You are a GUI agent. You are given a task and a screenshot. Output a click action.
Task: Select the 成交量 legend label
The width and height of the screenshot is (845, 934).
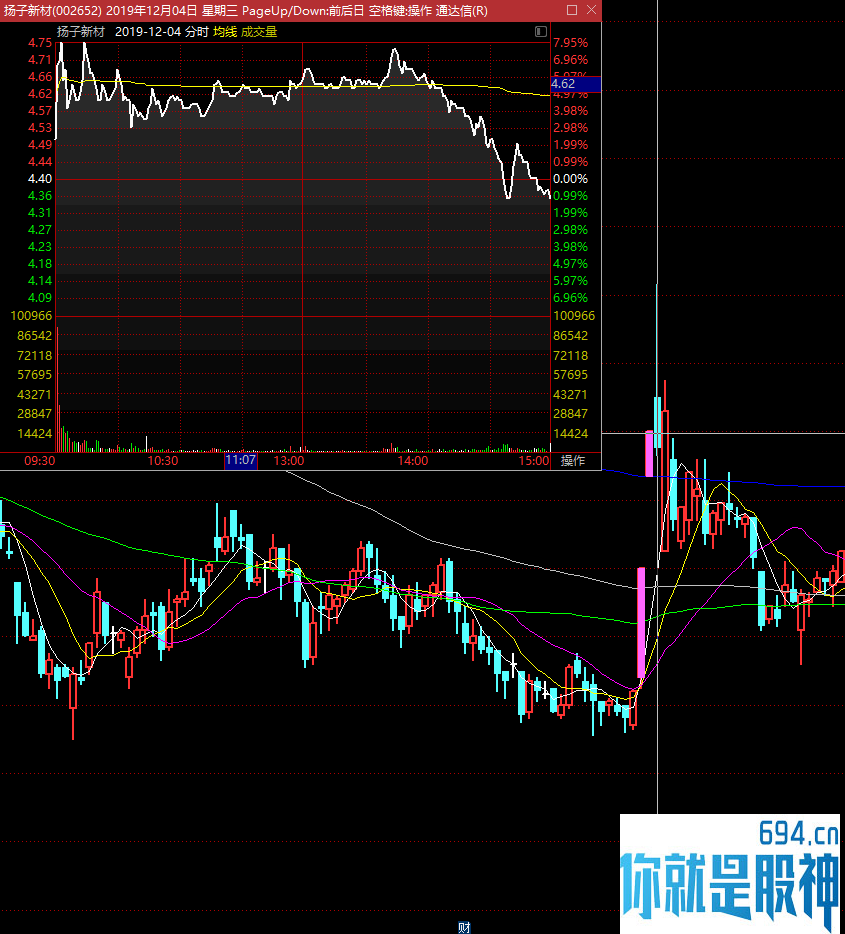(259, 32)
